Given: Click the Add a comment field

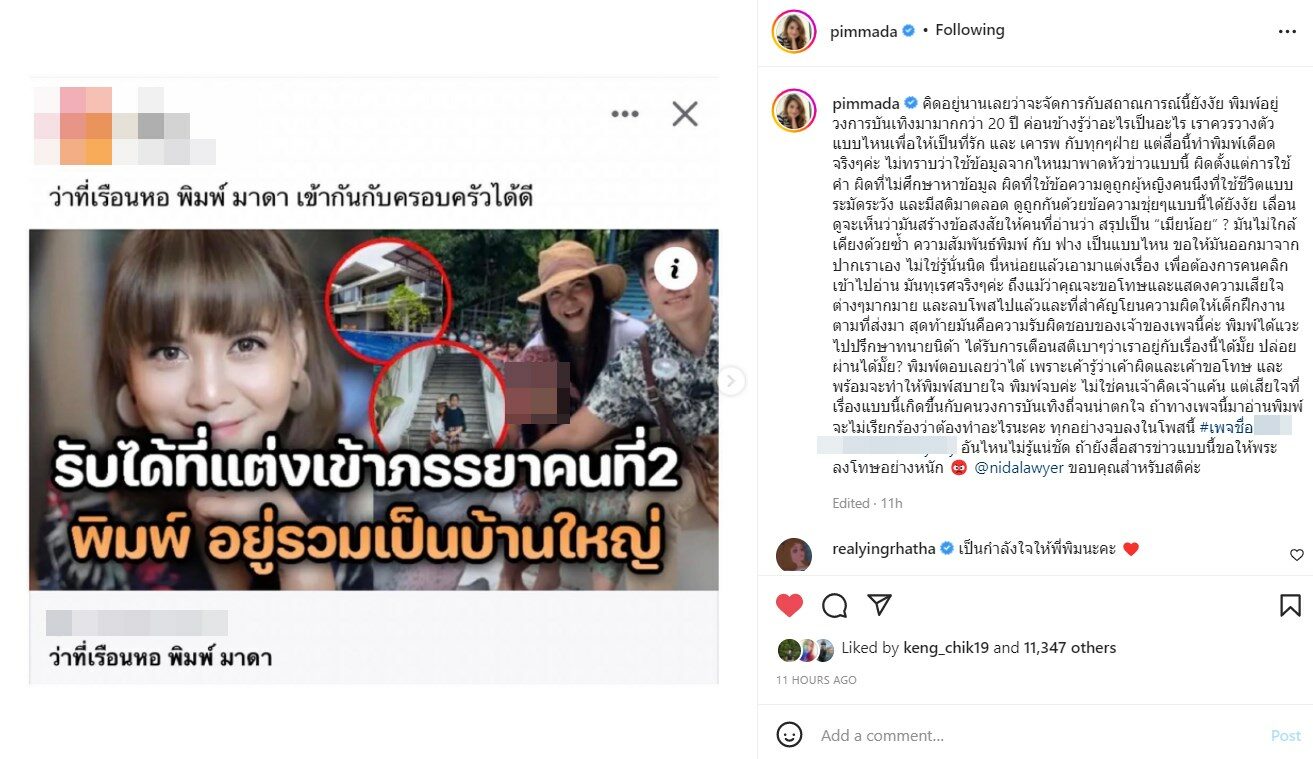Looking at the screenshot, I should click(1036, 736).
